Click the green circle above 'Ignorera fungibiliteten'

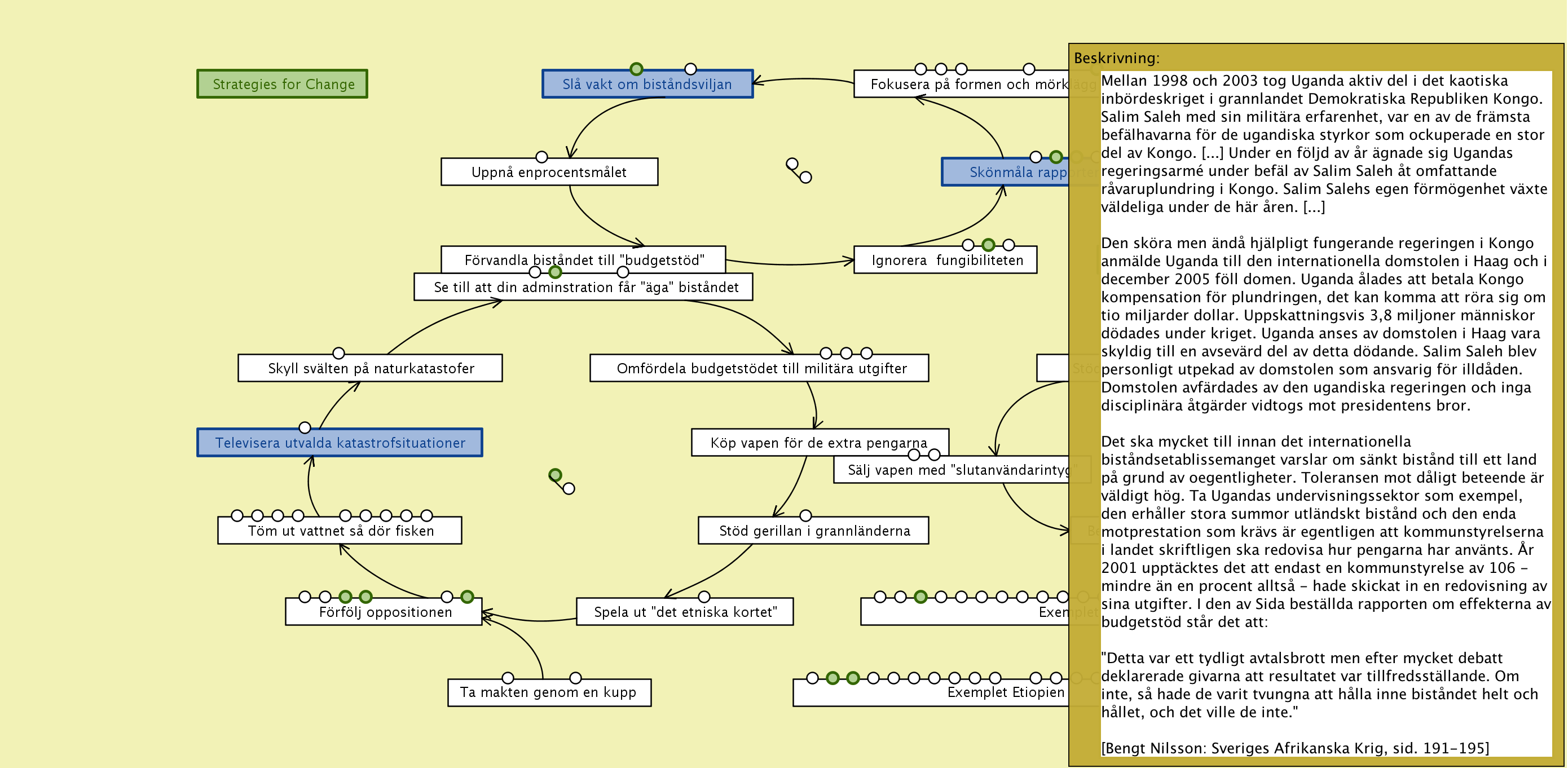click(988, 245)
